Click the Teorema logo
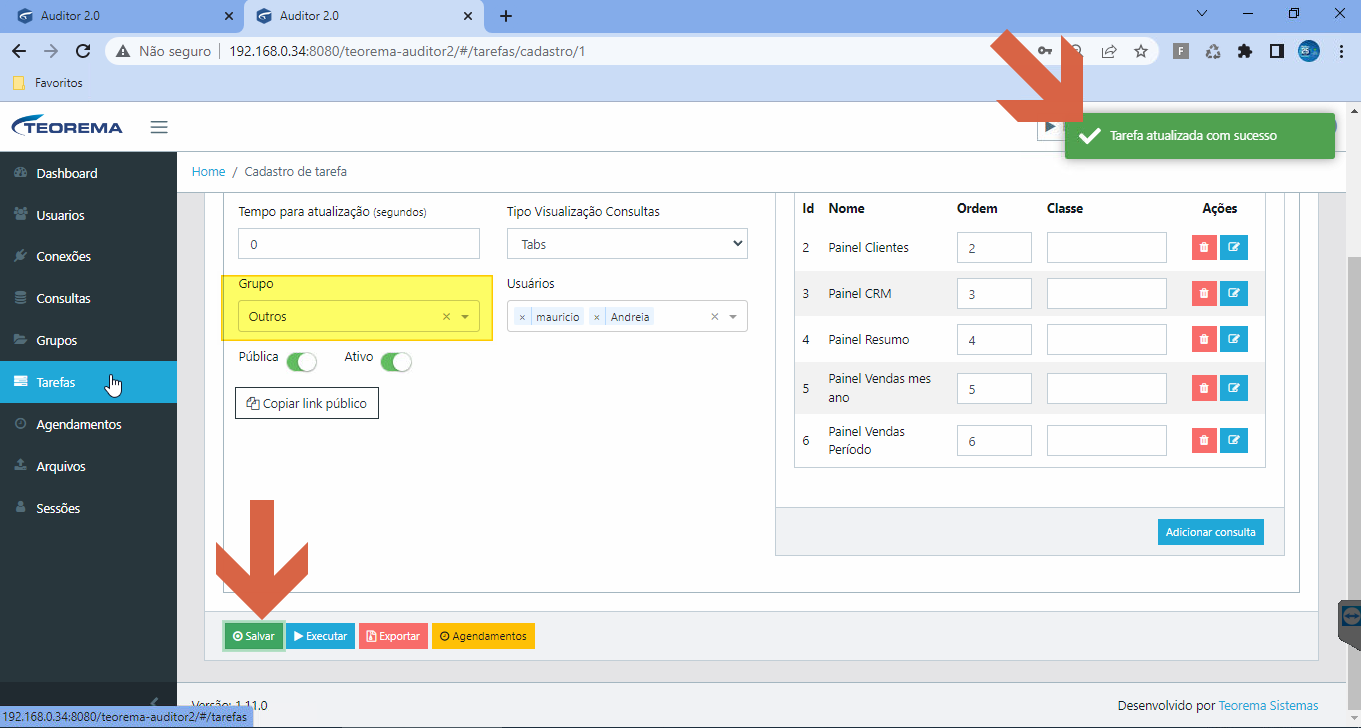 [67, 127]
